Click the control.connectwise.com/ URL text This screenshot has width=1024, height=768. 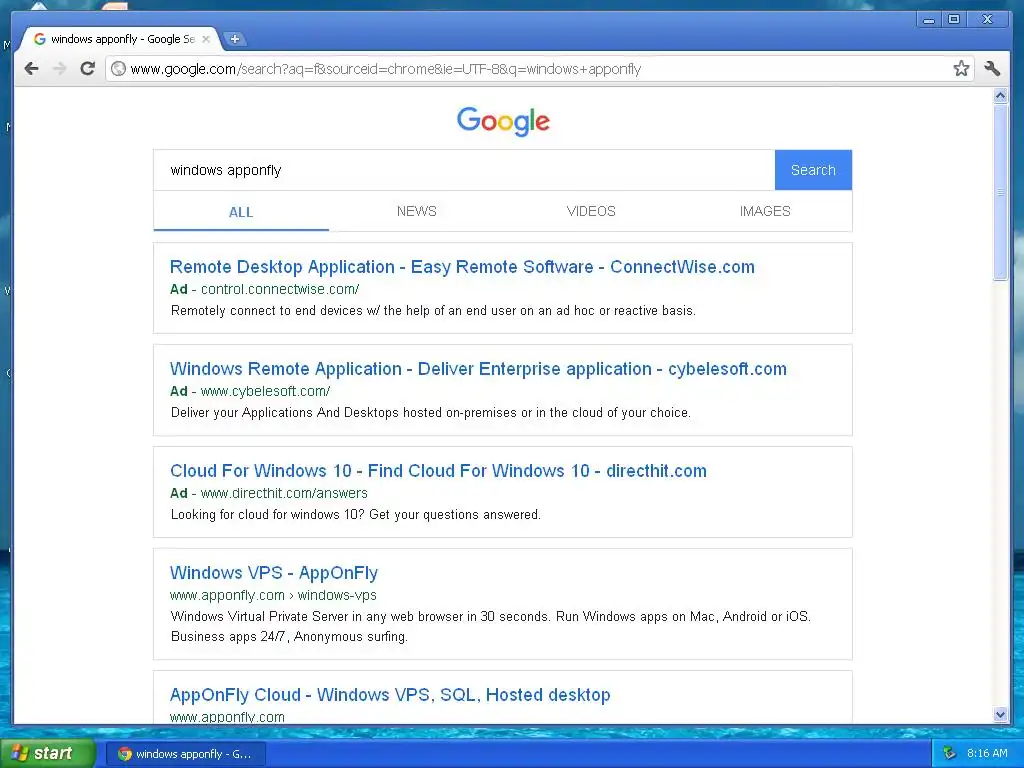[280, 289]
